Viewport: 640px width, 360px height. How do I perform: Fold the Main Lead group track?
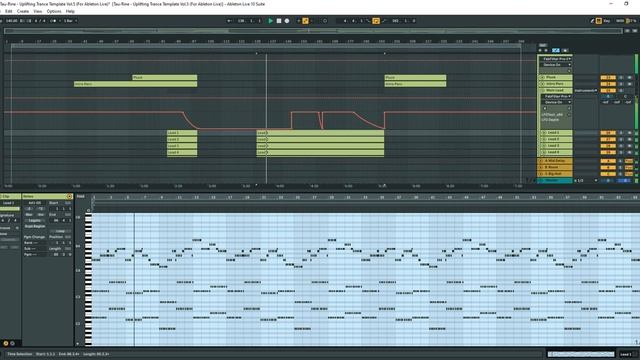542,90
